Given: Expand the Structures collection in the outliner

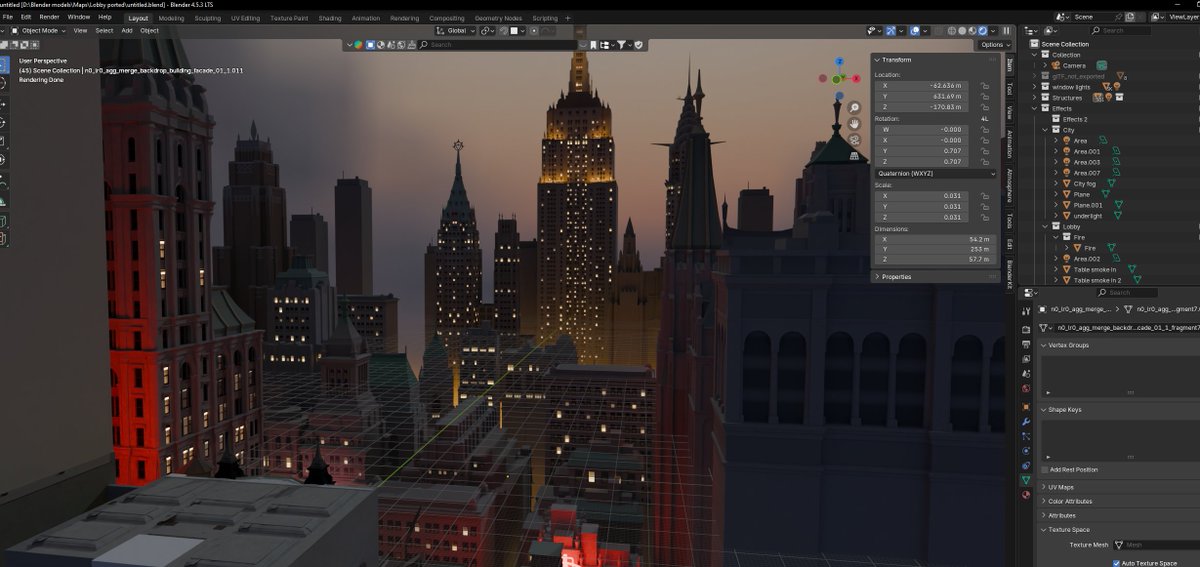Looking at the screenshot, I should point(1036,98).
